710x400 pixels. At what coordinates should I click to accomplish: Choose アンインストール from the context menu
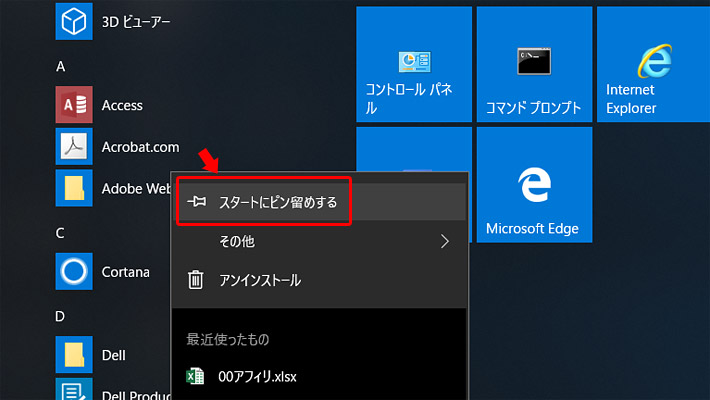[x=319, y=280]
